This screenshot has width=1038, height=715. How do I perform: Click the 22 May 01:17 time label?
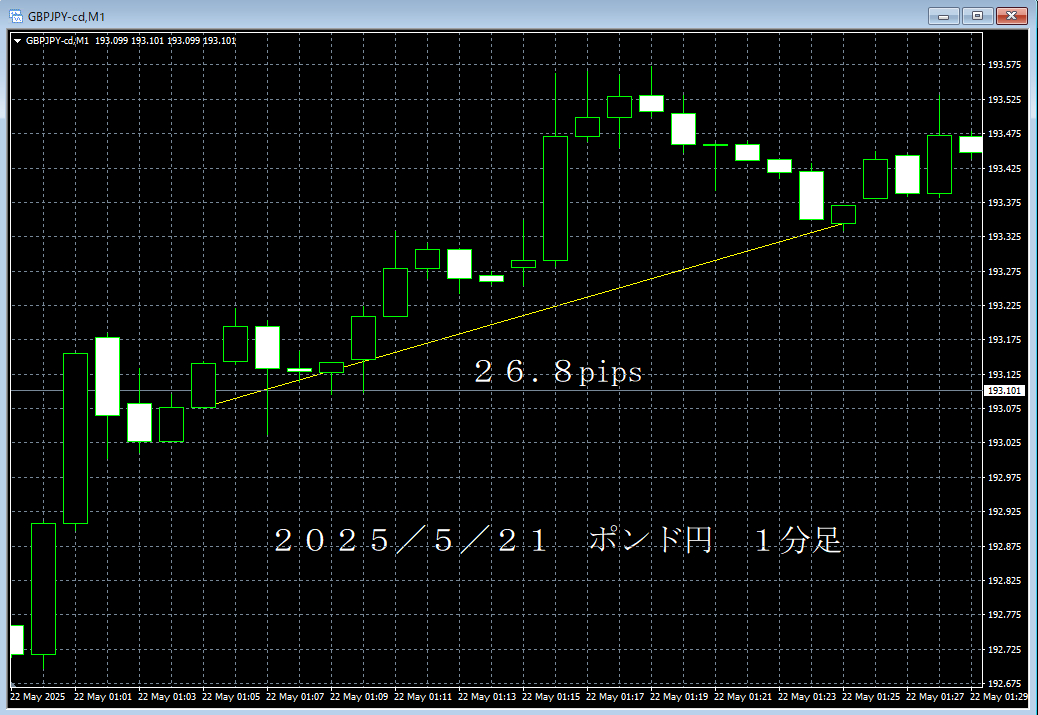[x=615, y=696]
